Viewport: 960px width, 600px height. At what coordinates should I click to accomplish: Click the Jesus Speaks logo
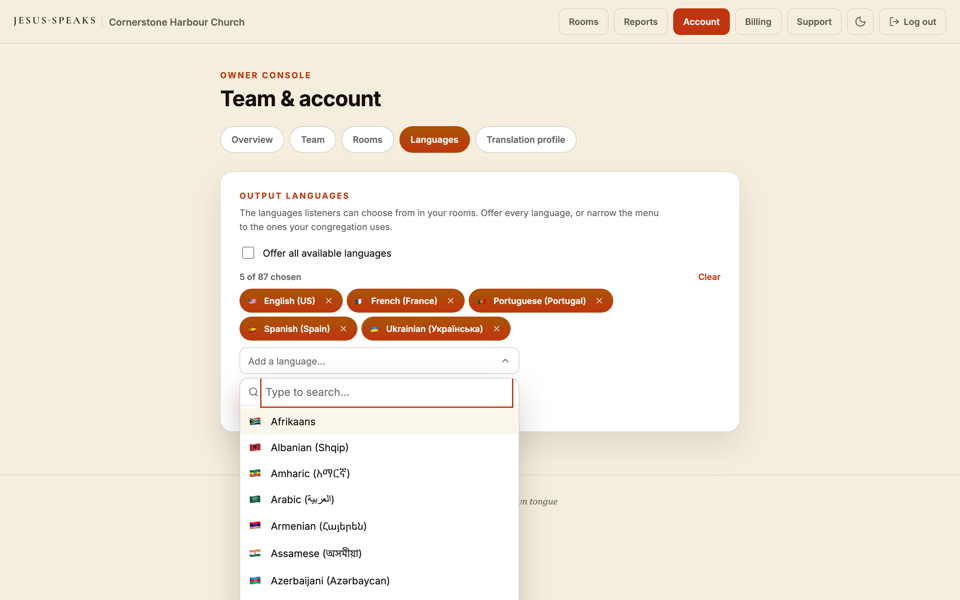point(54,21)
